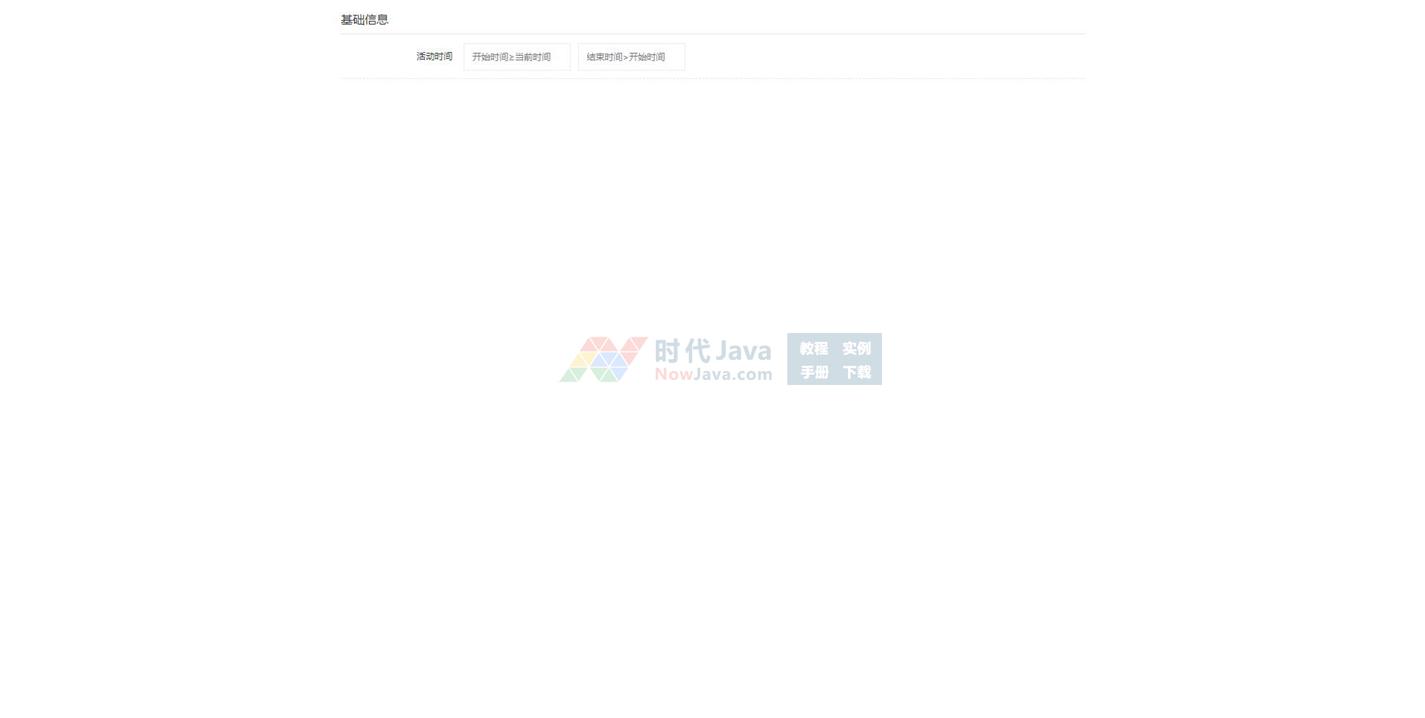Open 实例 in the watermark box
Viewport: 1425px width, 718px height.
pyautogui.click(x=856, y=348)
